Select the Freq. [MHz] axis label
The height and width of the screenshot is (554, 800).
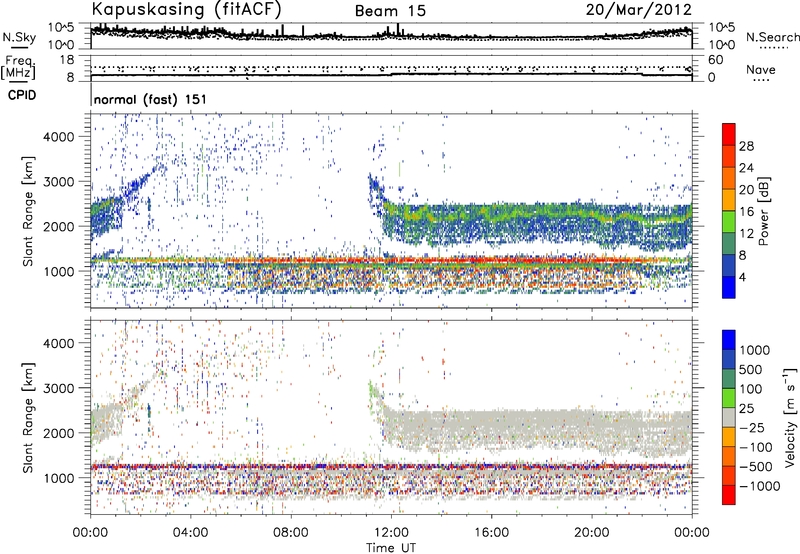(x=18, y=68)
